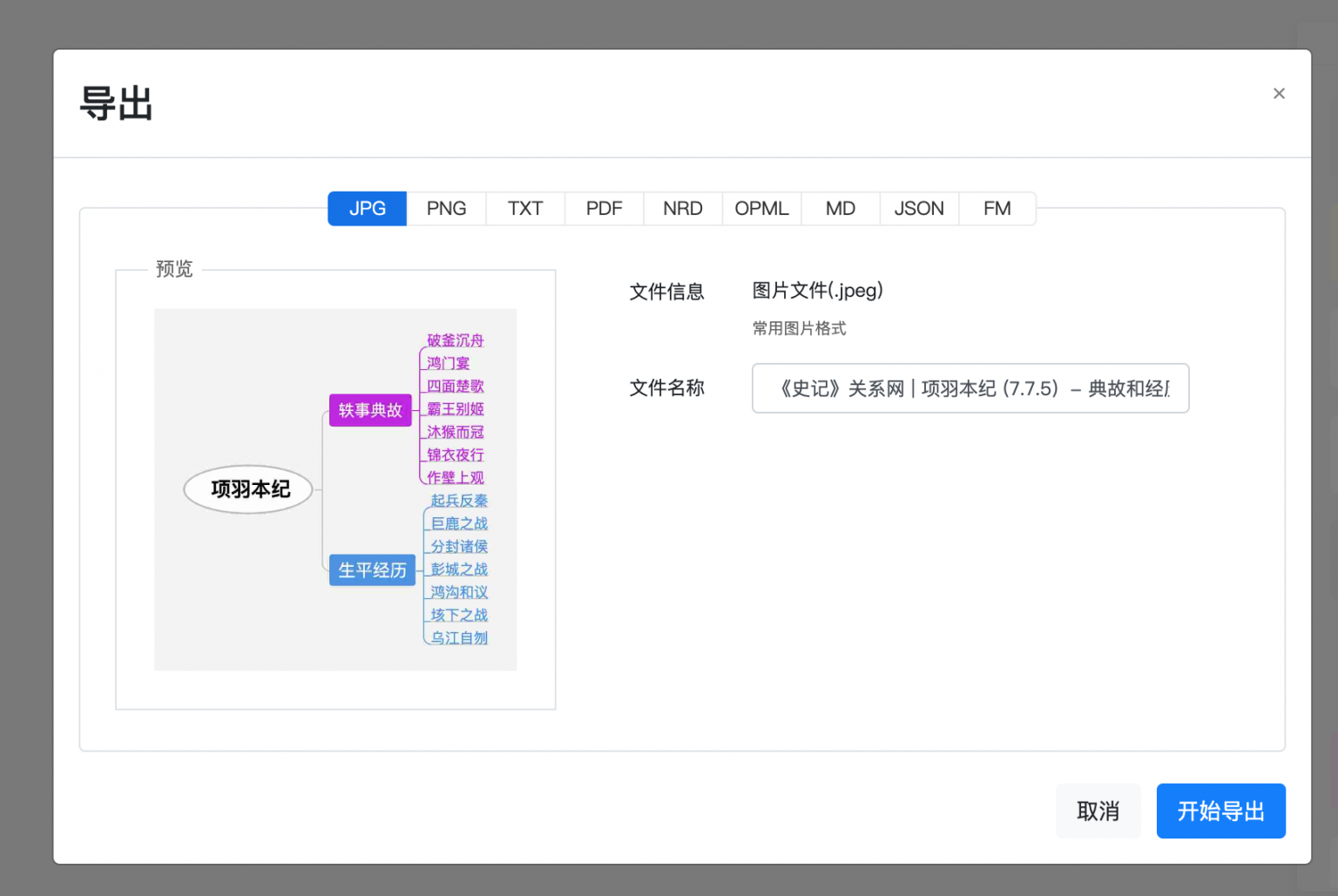Switch to the FM format tab

tap(997, 208)
